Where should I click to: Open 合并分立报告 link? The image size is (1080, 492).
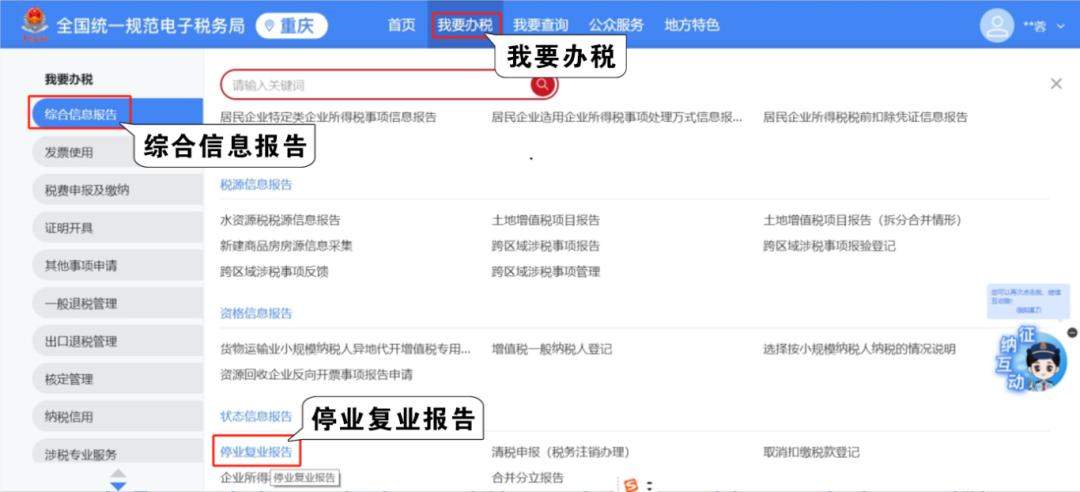tap(528, 478)
